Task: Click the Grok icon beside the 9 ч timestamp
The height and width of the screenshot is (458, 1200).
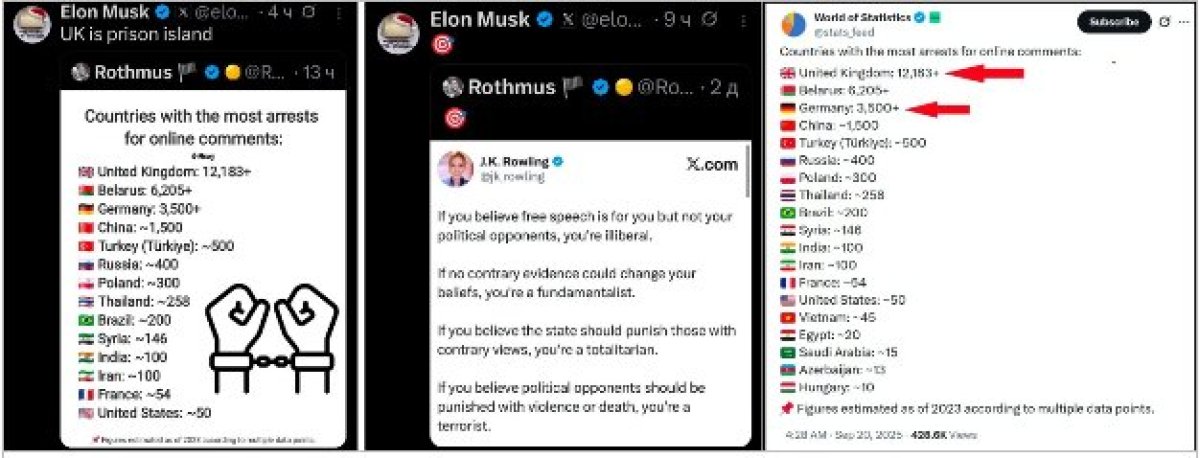Action: coord(709,20)
